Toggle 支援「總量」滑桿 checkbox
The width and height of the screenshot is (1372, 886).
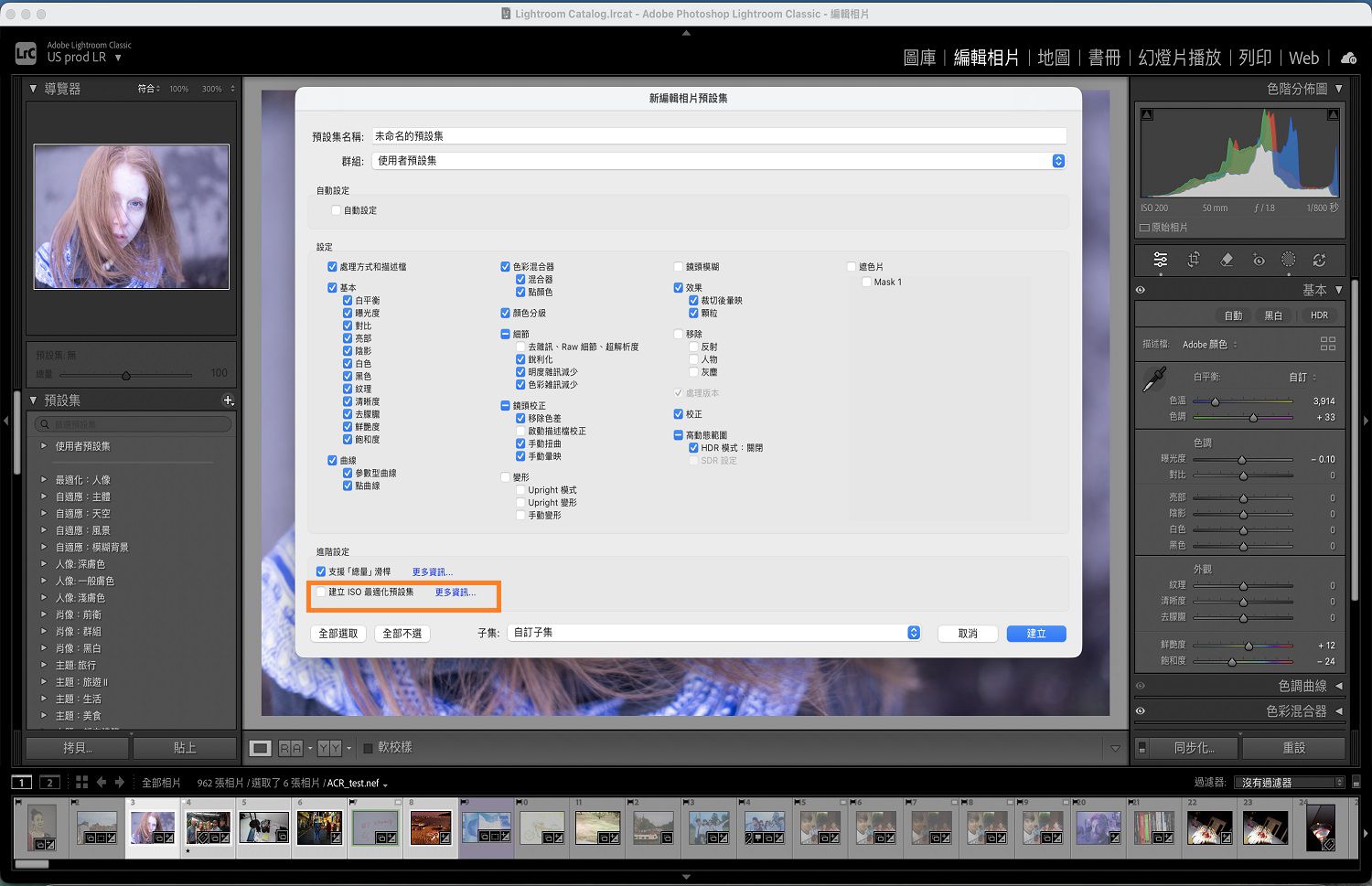click(321, 571)
